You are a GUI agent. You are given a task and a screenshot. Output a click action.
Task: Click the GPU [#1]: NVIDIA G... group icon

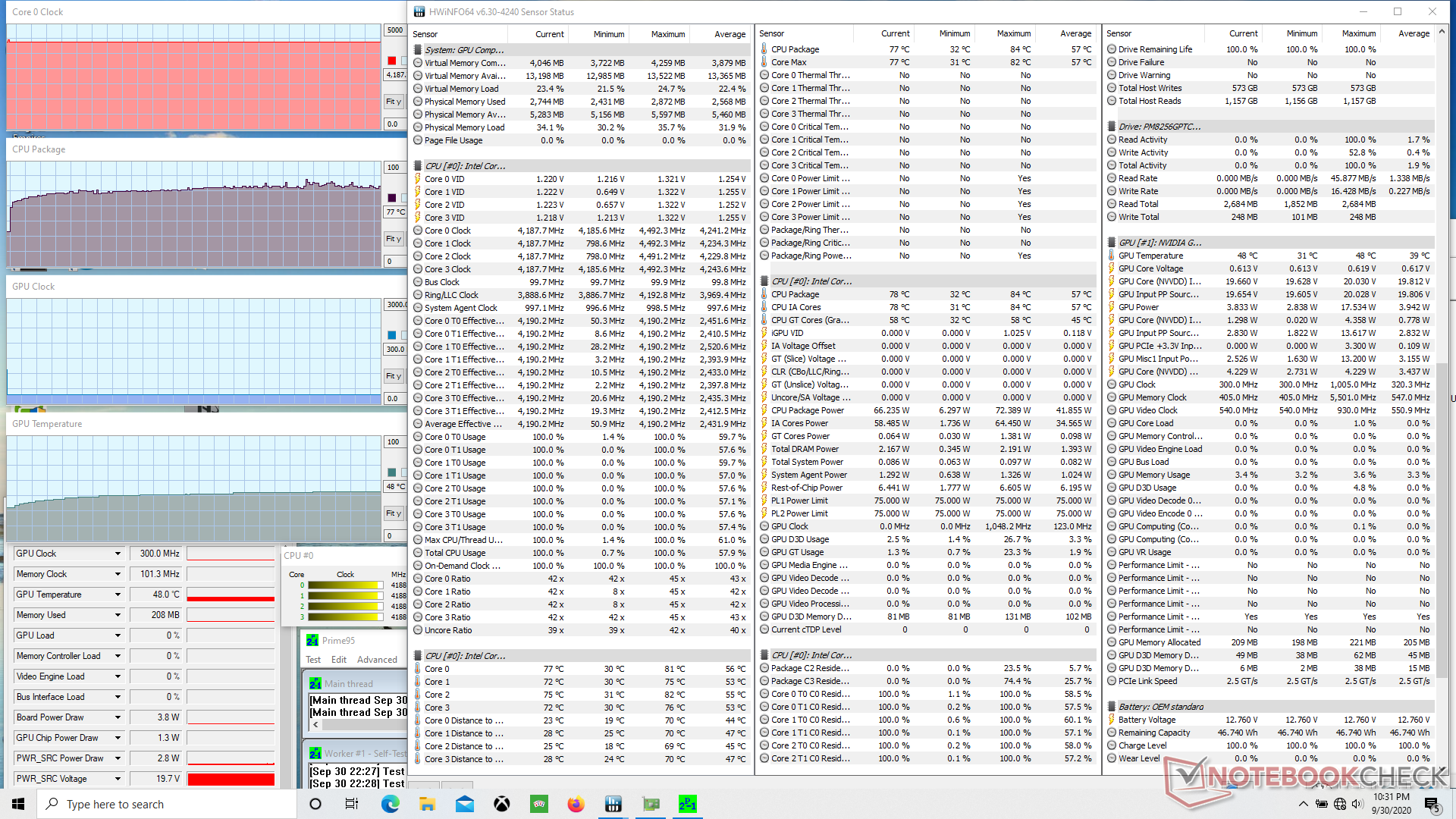pos(1112,243)
